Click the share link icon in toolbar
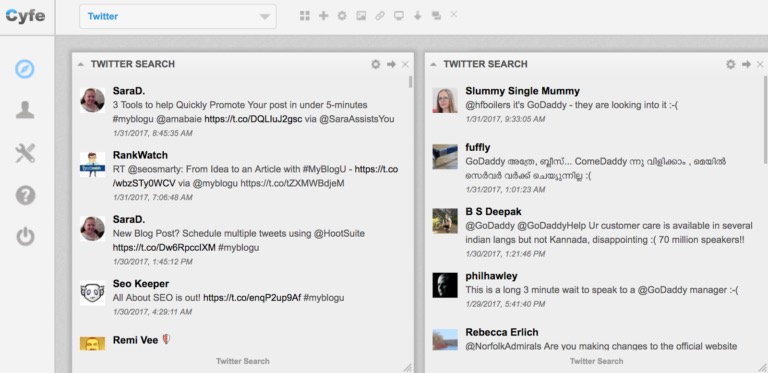This screenshot has height=373, width=768. click(380, 16)
